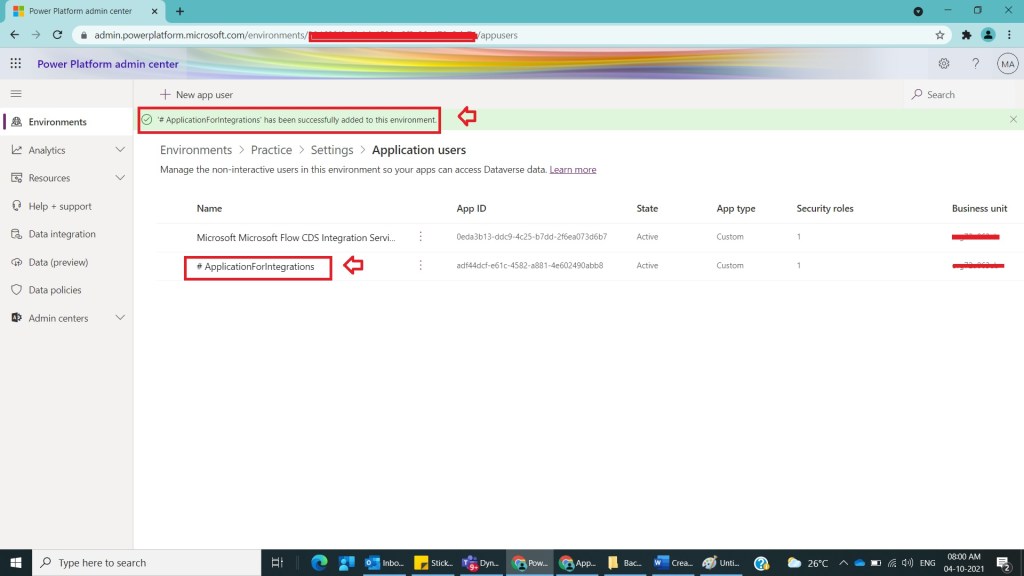Expand the Admin centers navigation section
The height and width of the screenshot is (576, 1024).
tap(120, 318)
